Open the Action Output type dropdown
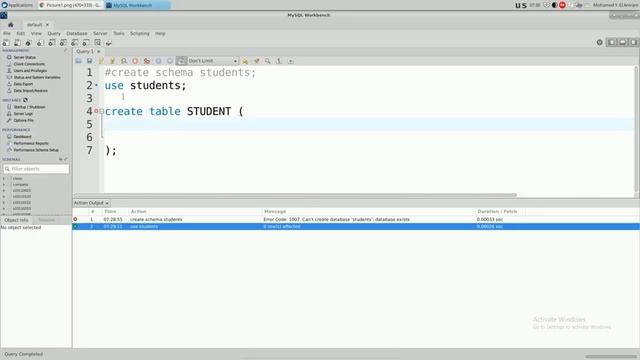 tap(91, 203)
